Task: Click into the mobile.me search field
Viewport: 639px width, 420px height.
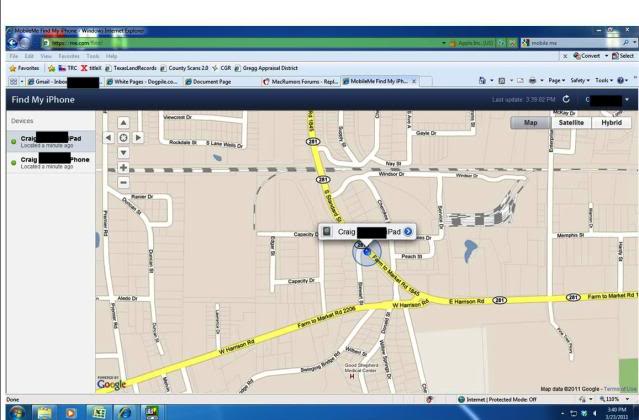Action: (x=575, y=43)
